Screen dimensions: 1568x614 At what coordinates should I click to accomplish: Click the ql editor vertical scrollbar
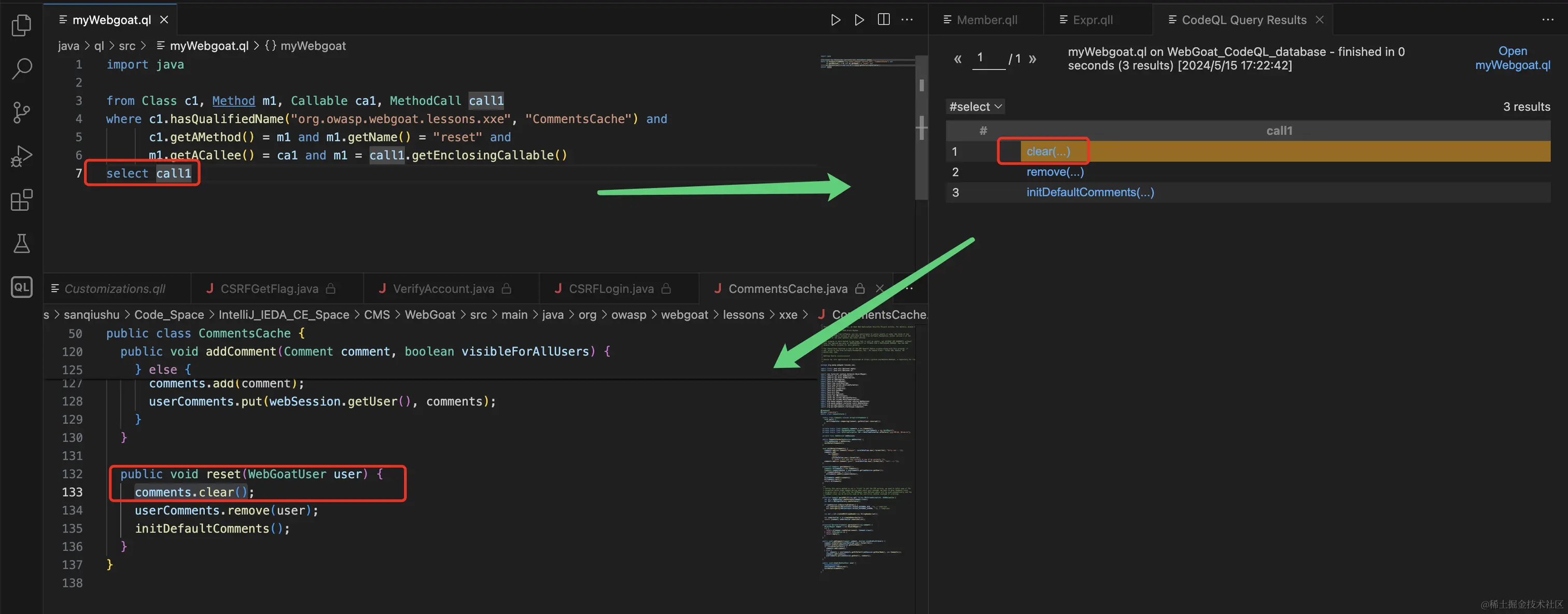(921, 128)
